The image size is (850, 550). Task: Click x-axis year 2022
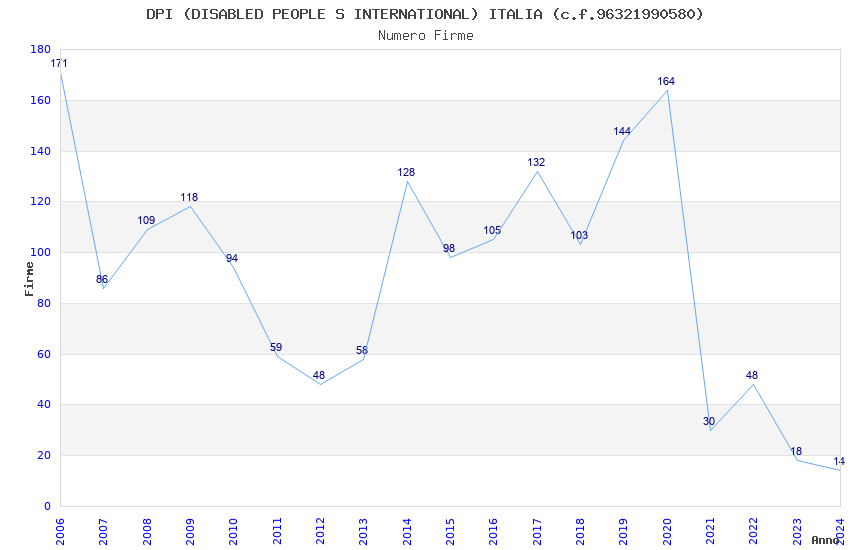click(754, 532)
